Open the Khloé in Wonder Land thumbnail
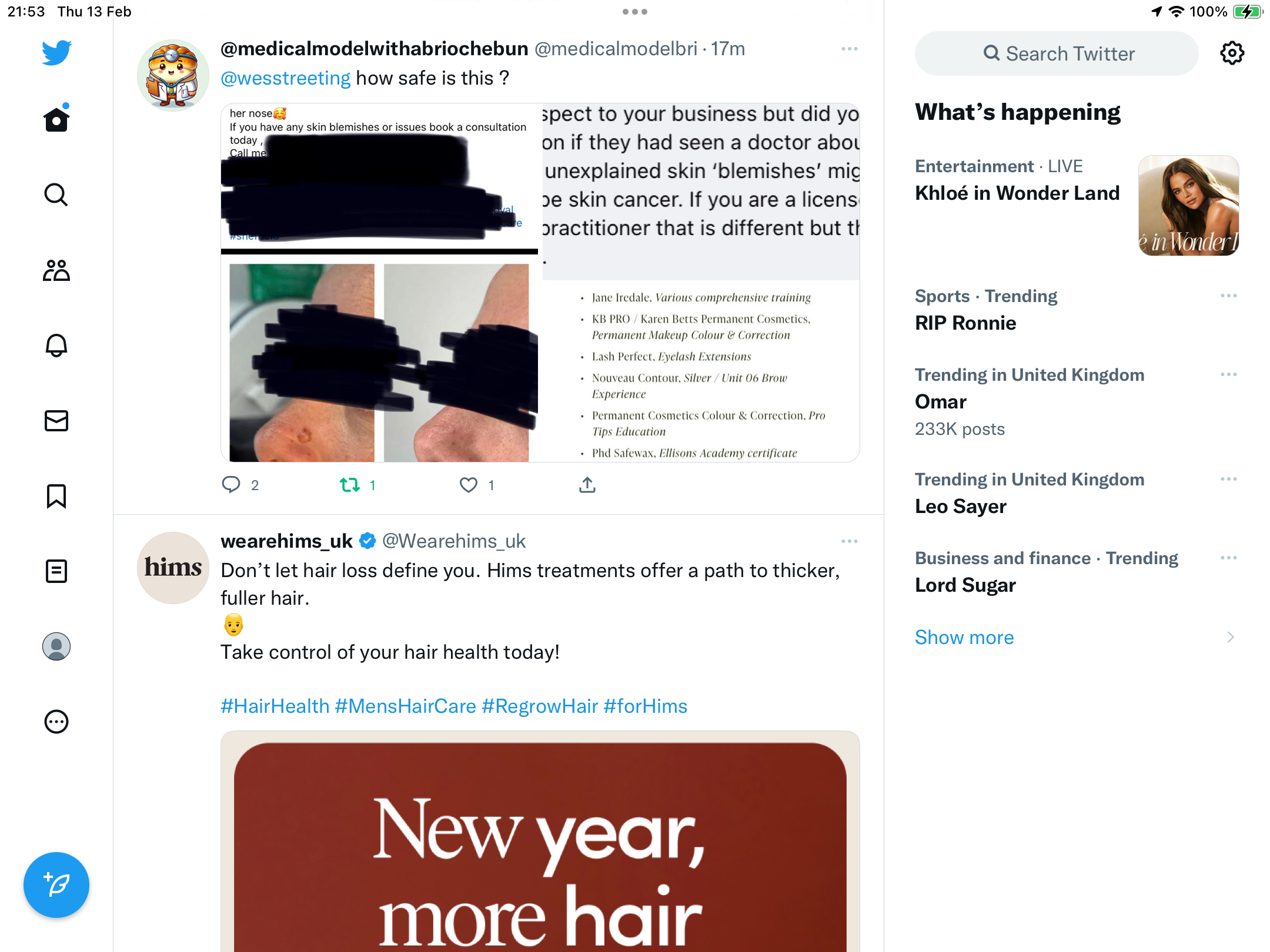Screen dimensions: 1270x952 (x=1189, y=206)
